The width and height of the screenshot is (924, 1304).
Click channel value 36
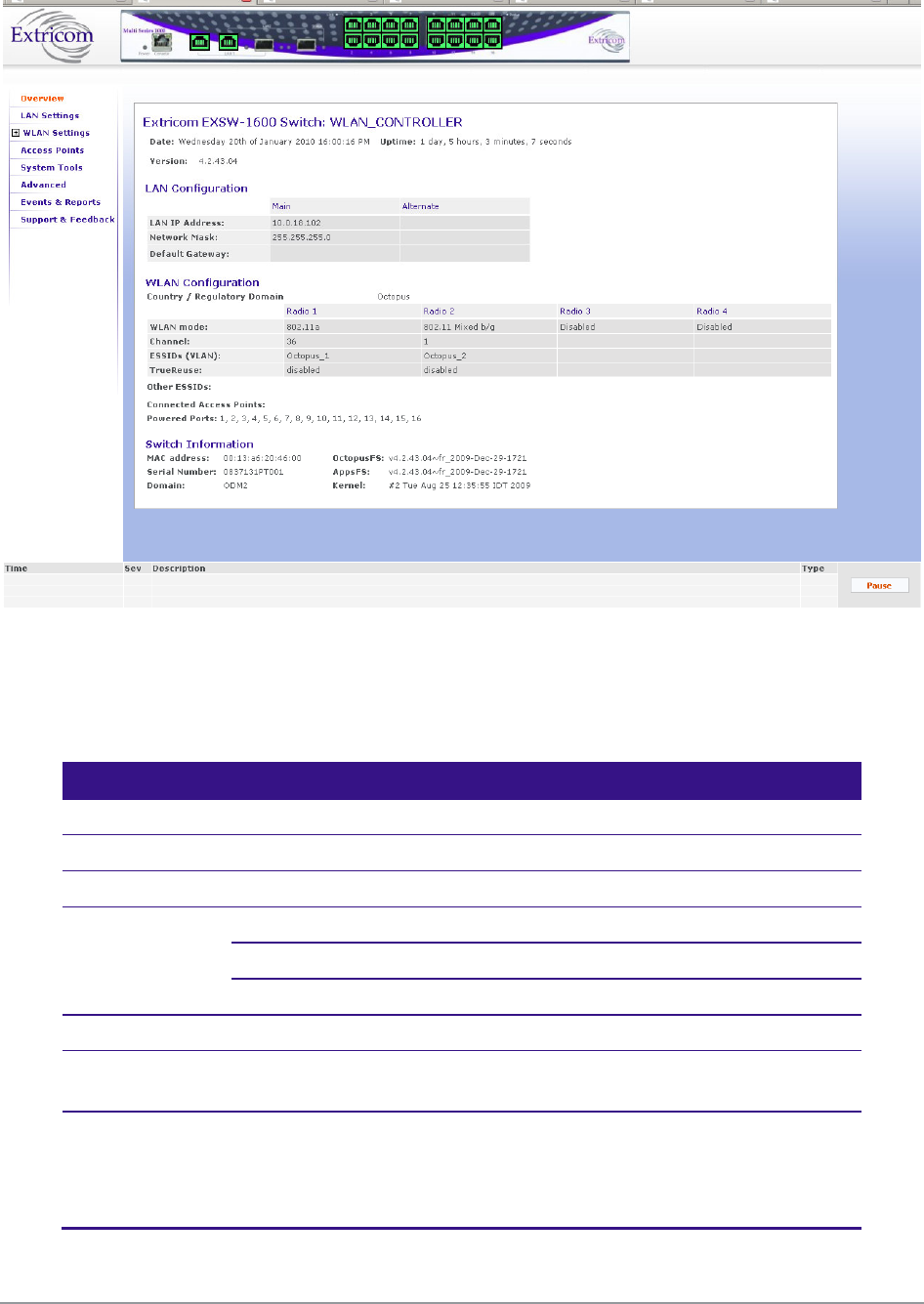point(291,342)
